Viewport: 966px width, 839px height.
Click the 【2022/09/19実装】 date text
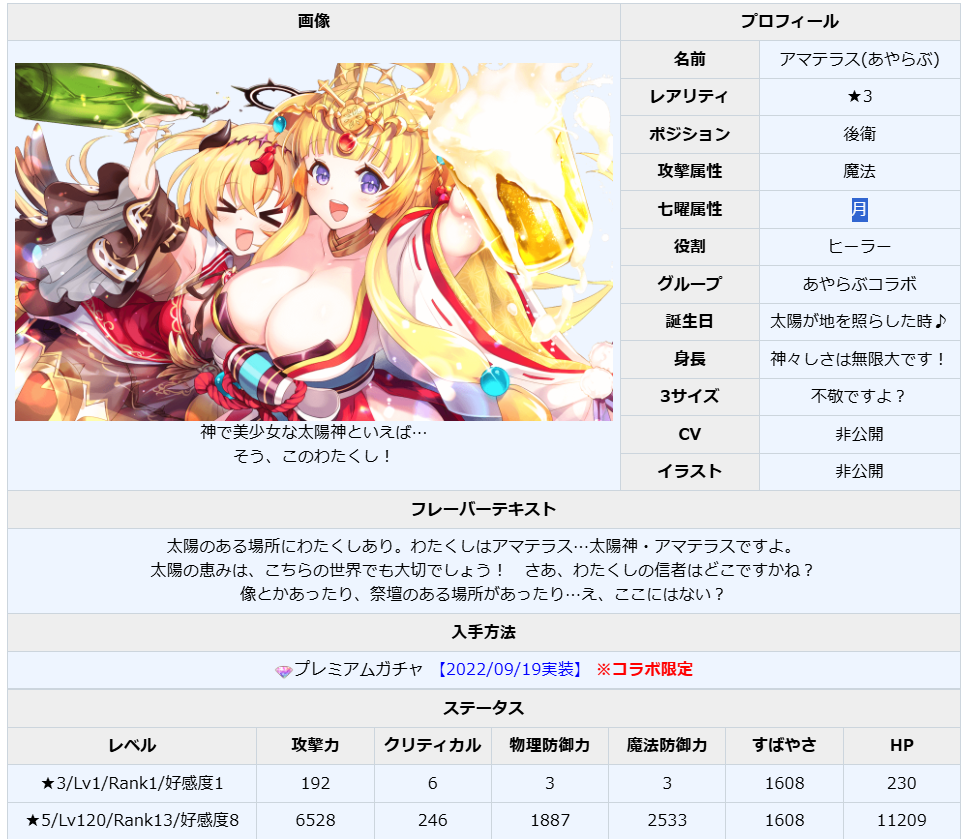tap(509, 670)
